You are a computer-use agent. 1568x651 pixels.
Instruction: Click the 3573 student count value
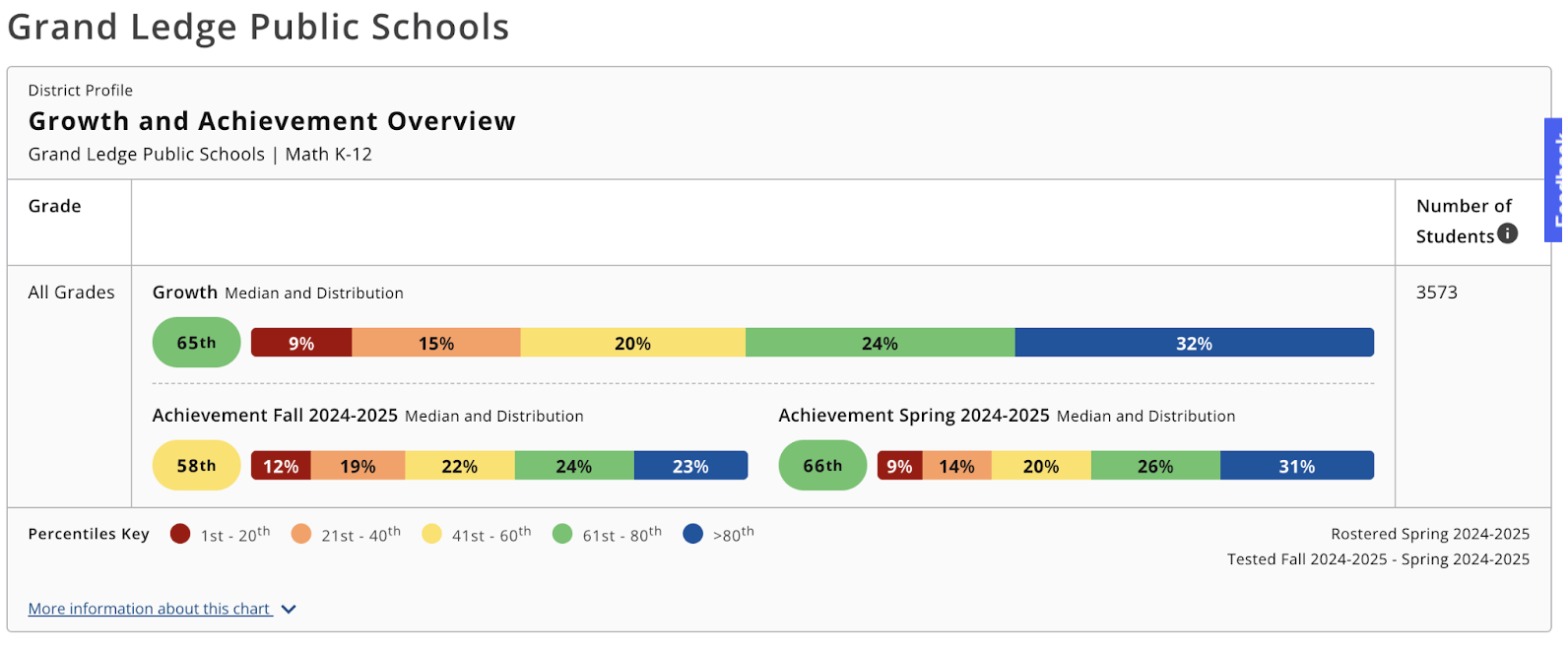(x=1437, y=293)
